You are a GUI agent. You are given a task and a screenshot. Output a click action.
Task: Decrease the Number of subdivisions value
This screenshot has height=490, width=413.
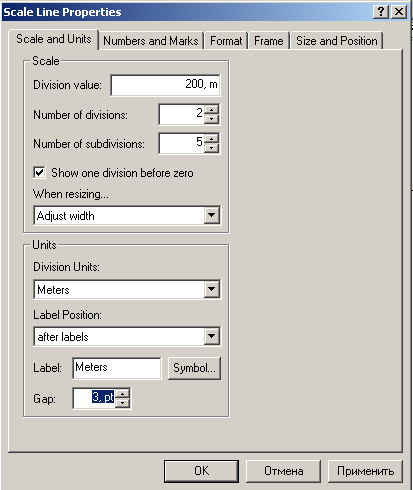pyautogui.click(x=212, y=148)
